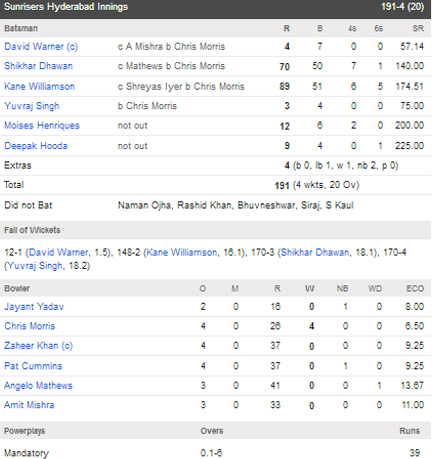Open David Warner link in Fall of Wickets

pos(59,253)
